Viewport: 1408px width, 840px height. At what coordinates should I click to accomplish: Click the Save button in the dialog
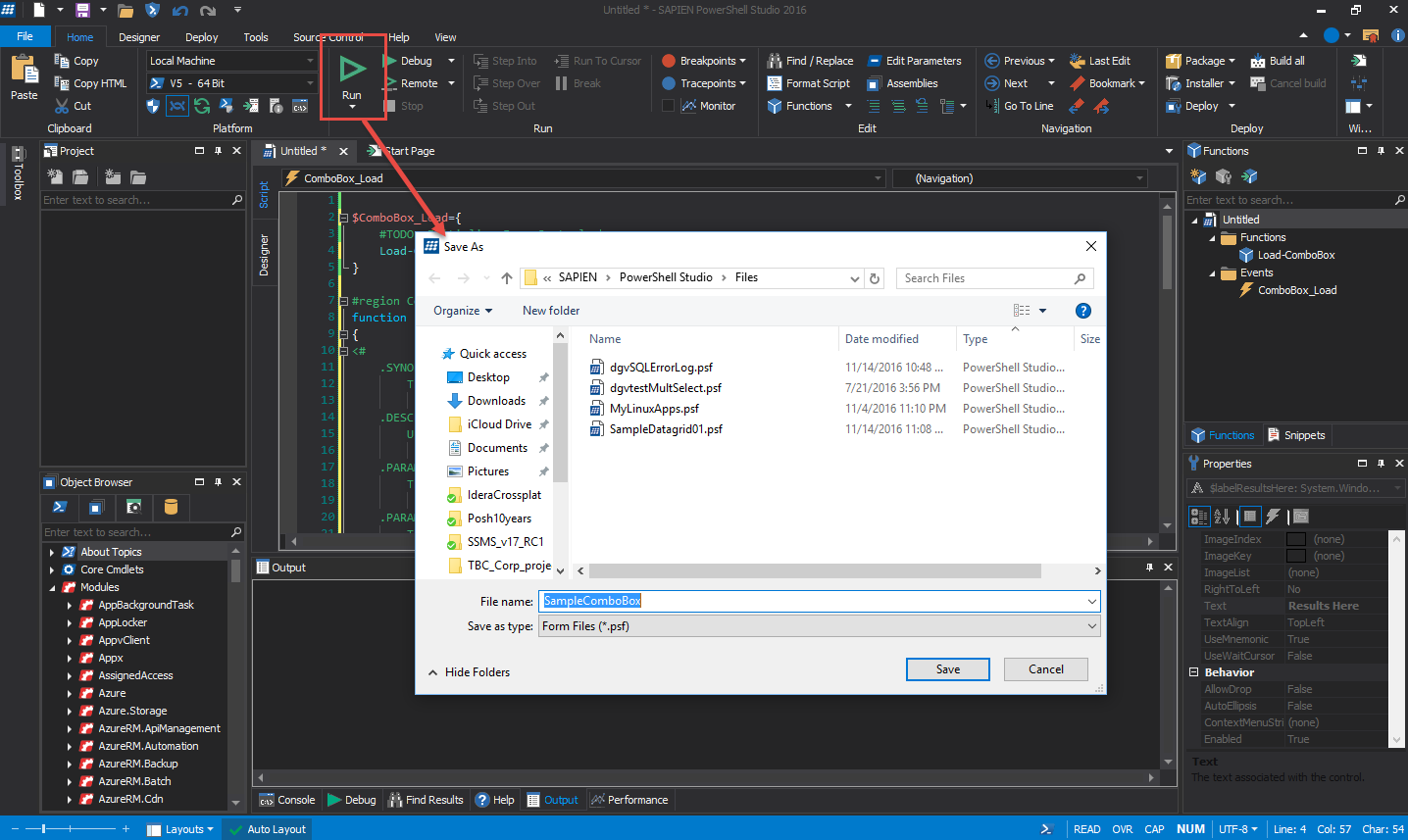click(948, 669)
